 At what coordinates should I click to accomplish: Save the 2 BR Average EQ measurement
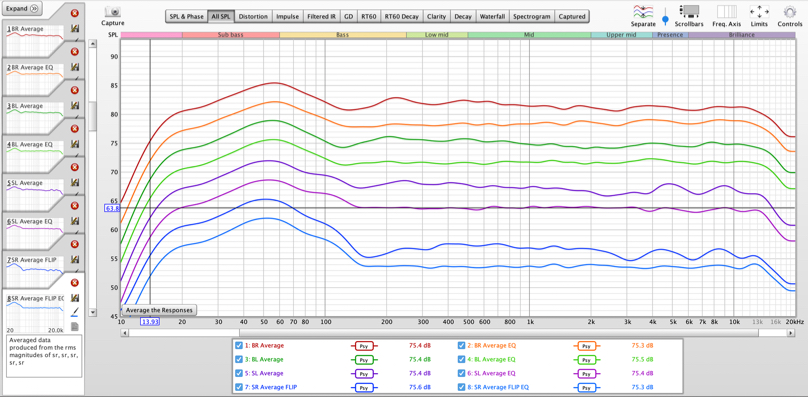75,67
